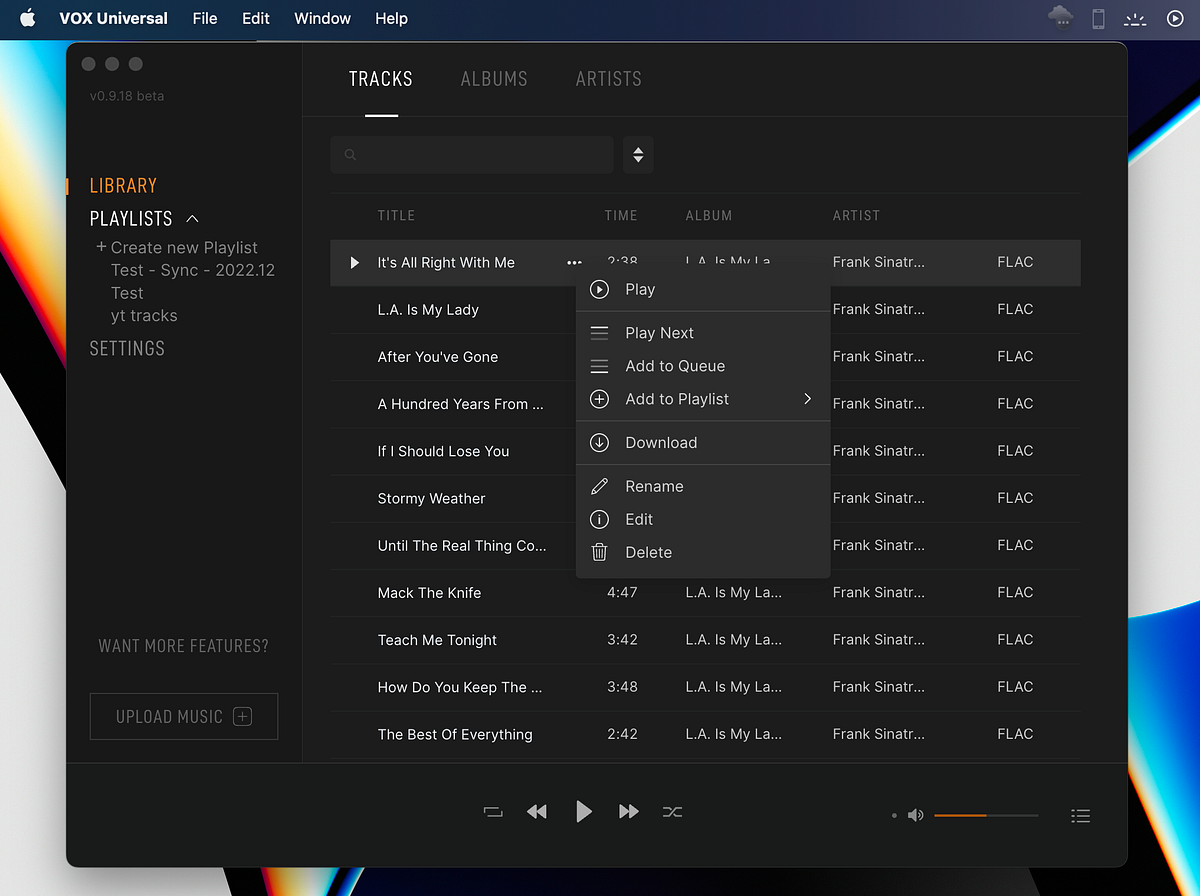Screen dimensions: 1200x896
Task: Click the UPLOAD MUSIC button
Action: click(183, 716)
